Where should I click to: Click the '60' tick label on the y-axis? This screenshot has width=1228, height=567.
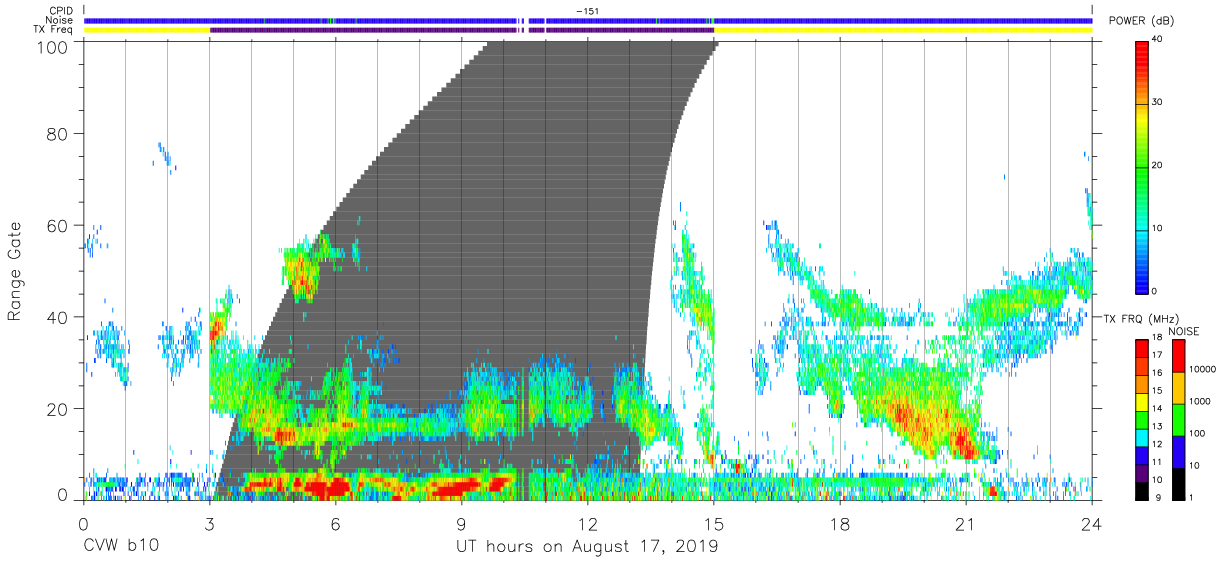point(58,225)
